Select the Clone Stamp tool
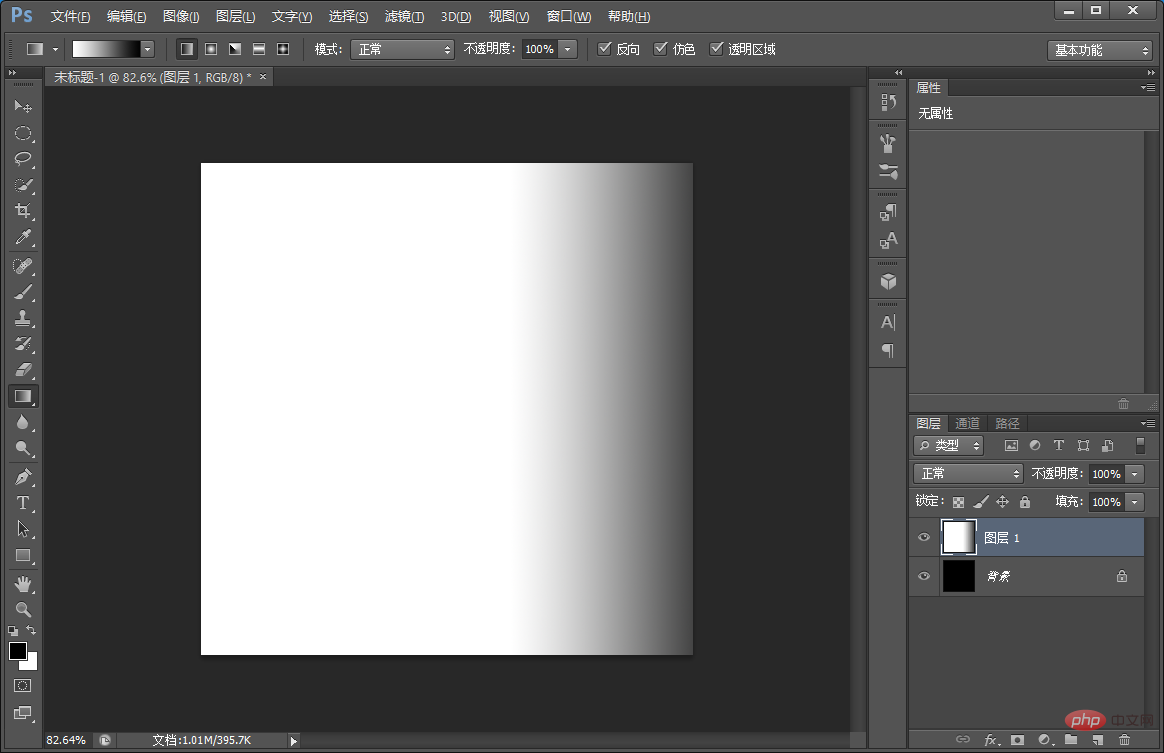 pyautogui.click(x=23, y=318)
